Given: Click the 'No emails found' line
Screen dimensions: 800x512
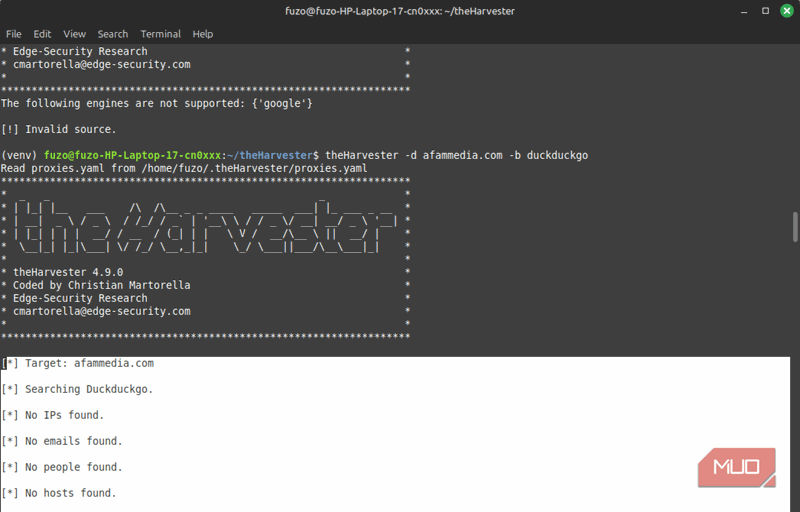Looking at the screenshot, I should point(62,442).
